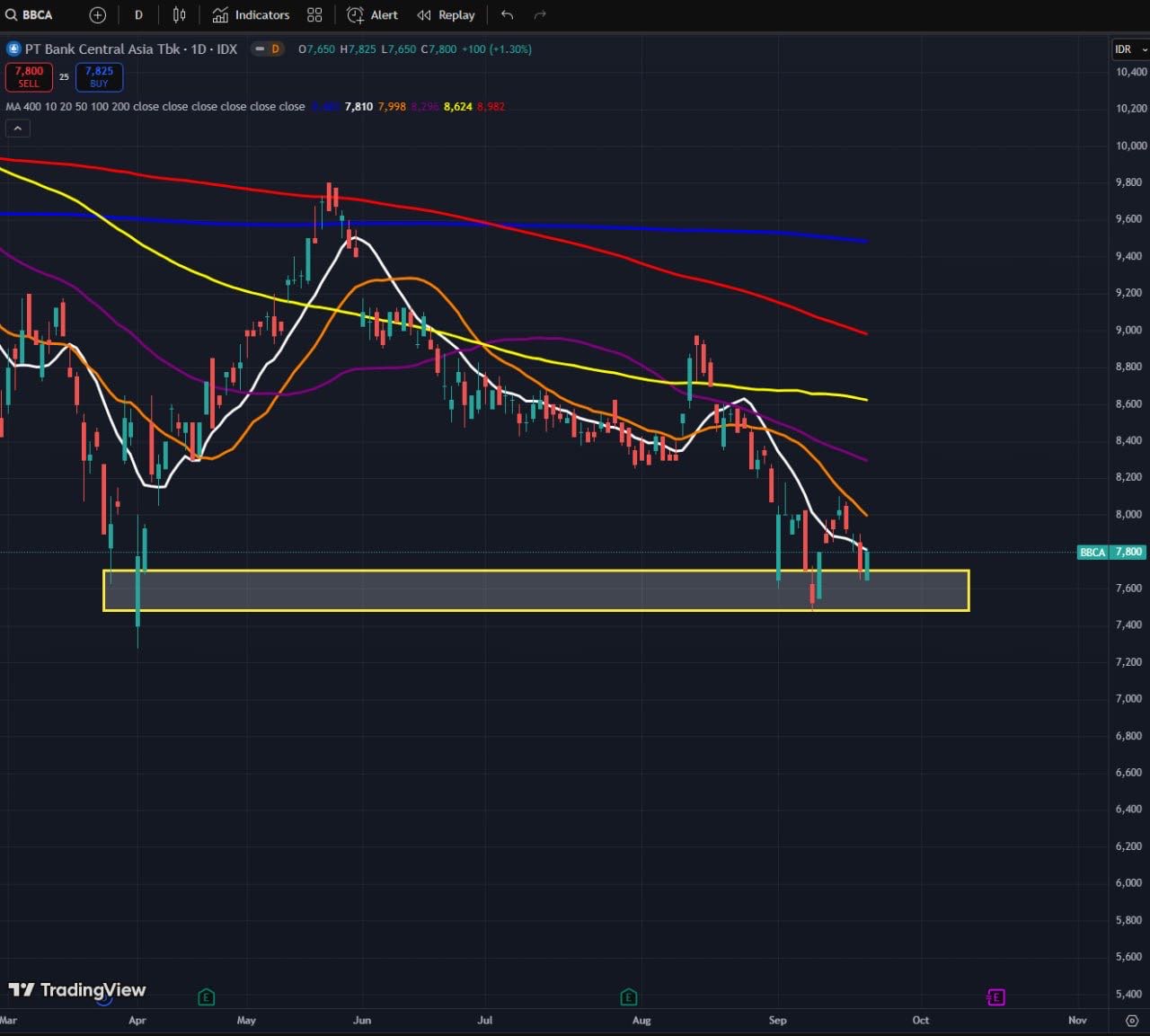Click the +100 (+1.30%) change value
The image size is (1150, 1036).
(497, 49)
